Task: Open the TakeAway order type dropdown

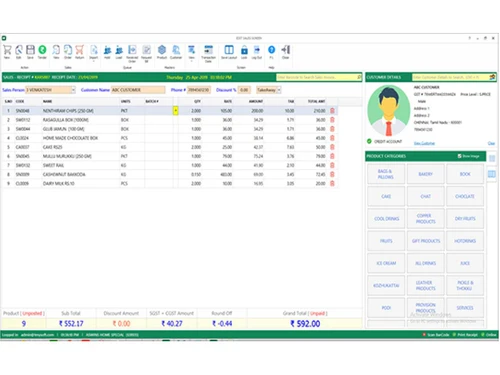Action: coord(279,90)
